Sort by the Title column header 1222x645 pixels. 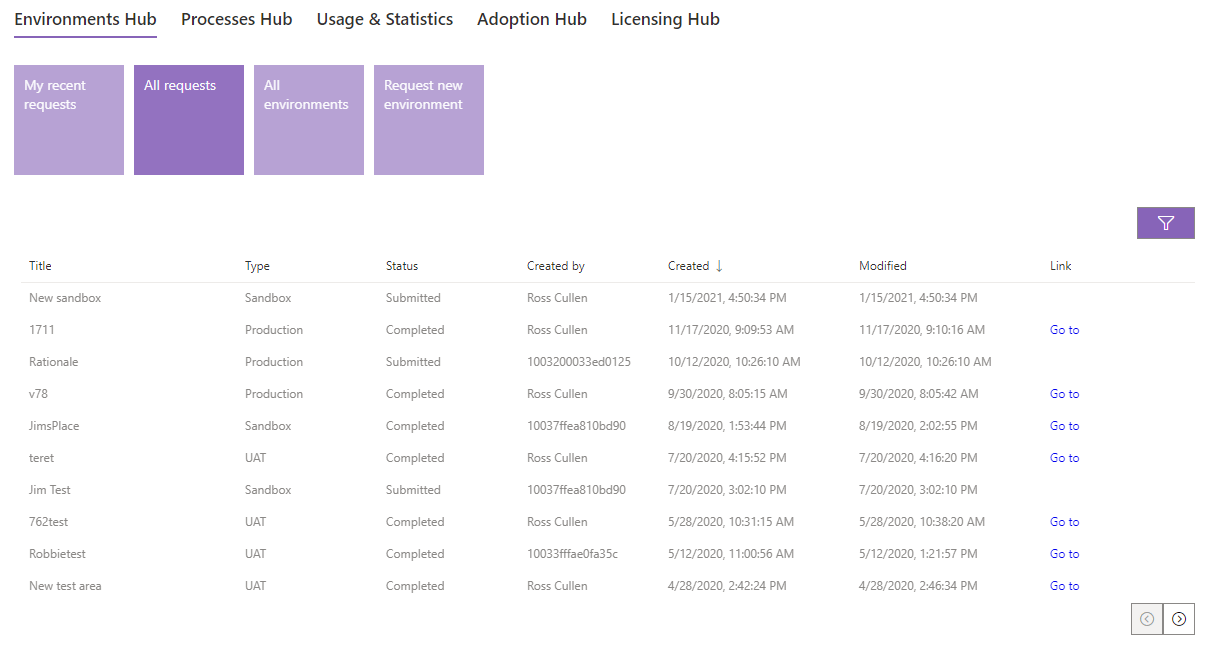point(40,266)
